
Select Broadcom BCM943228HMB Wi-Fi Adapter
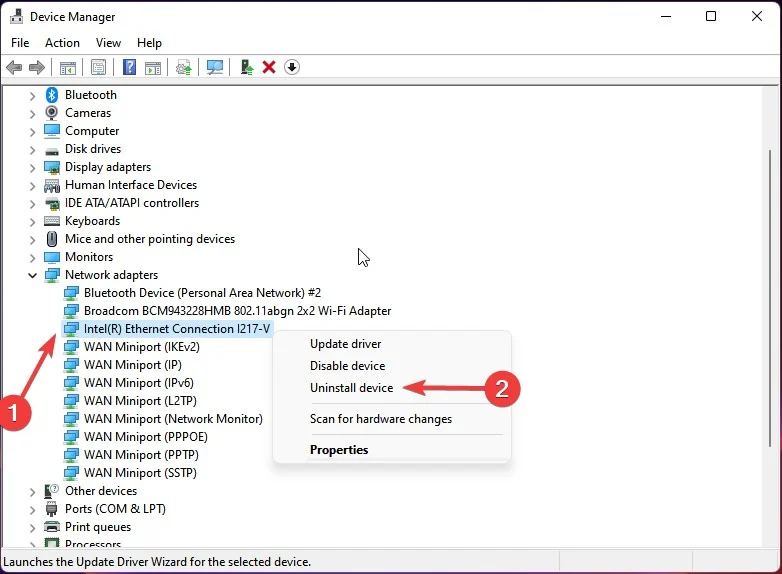237,311
